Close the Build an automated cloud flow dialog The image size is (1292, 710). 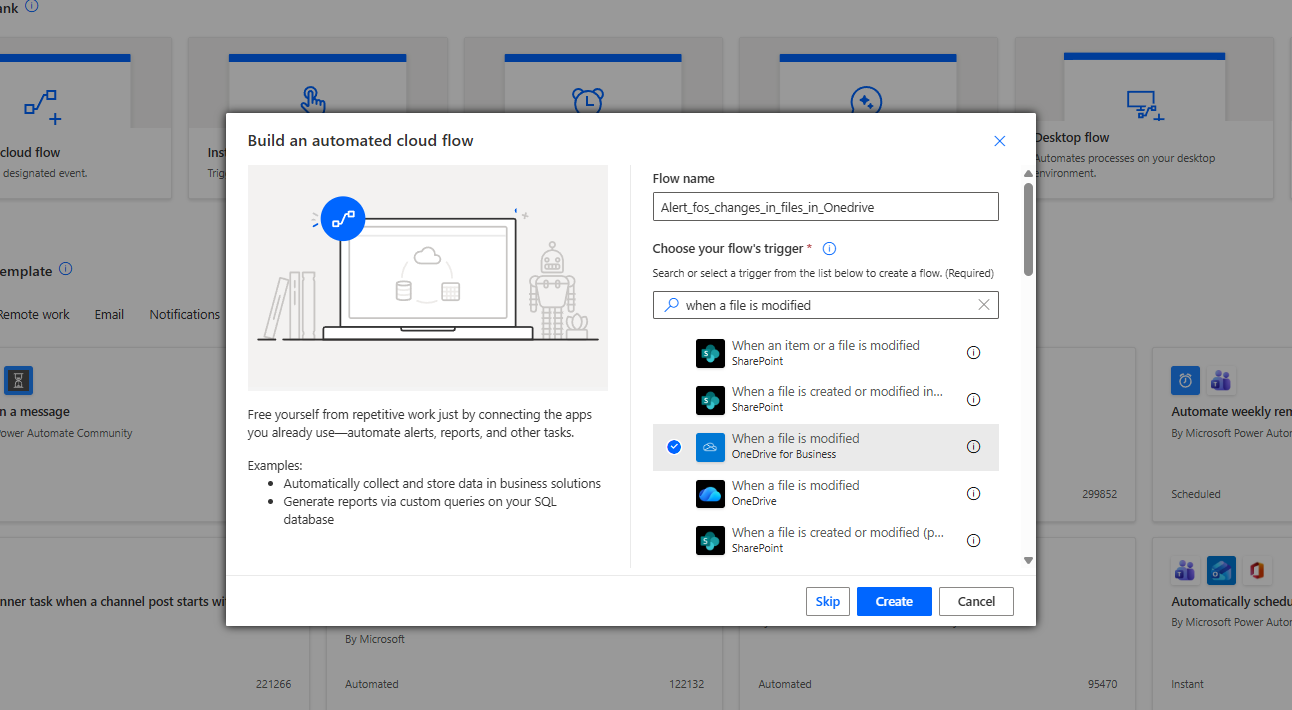[x=999, y=141]
